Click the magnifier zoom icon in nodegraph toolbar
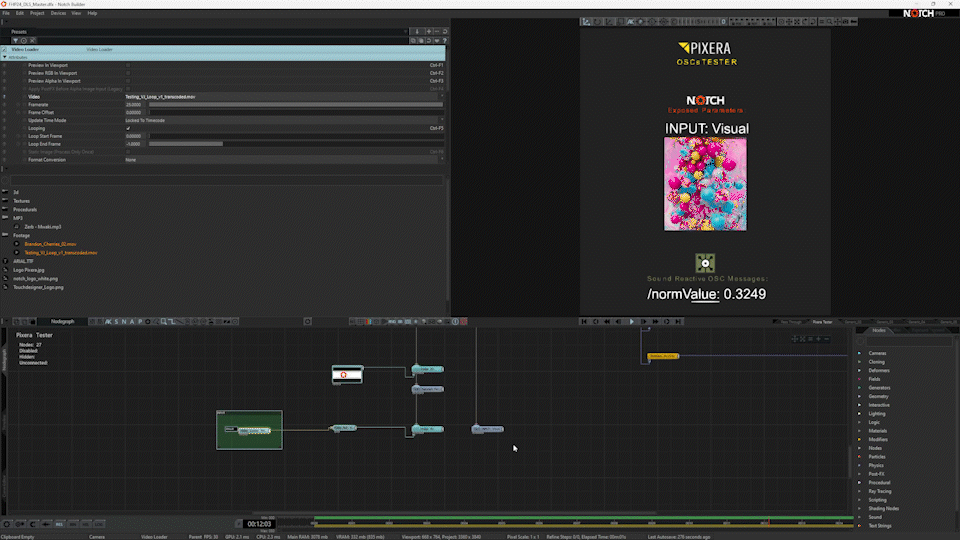Viewport: 960px width, 540px height. [163, 321]
